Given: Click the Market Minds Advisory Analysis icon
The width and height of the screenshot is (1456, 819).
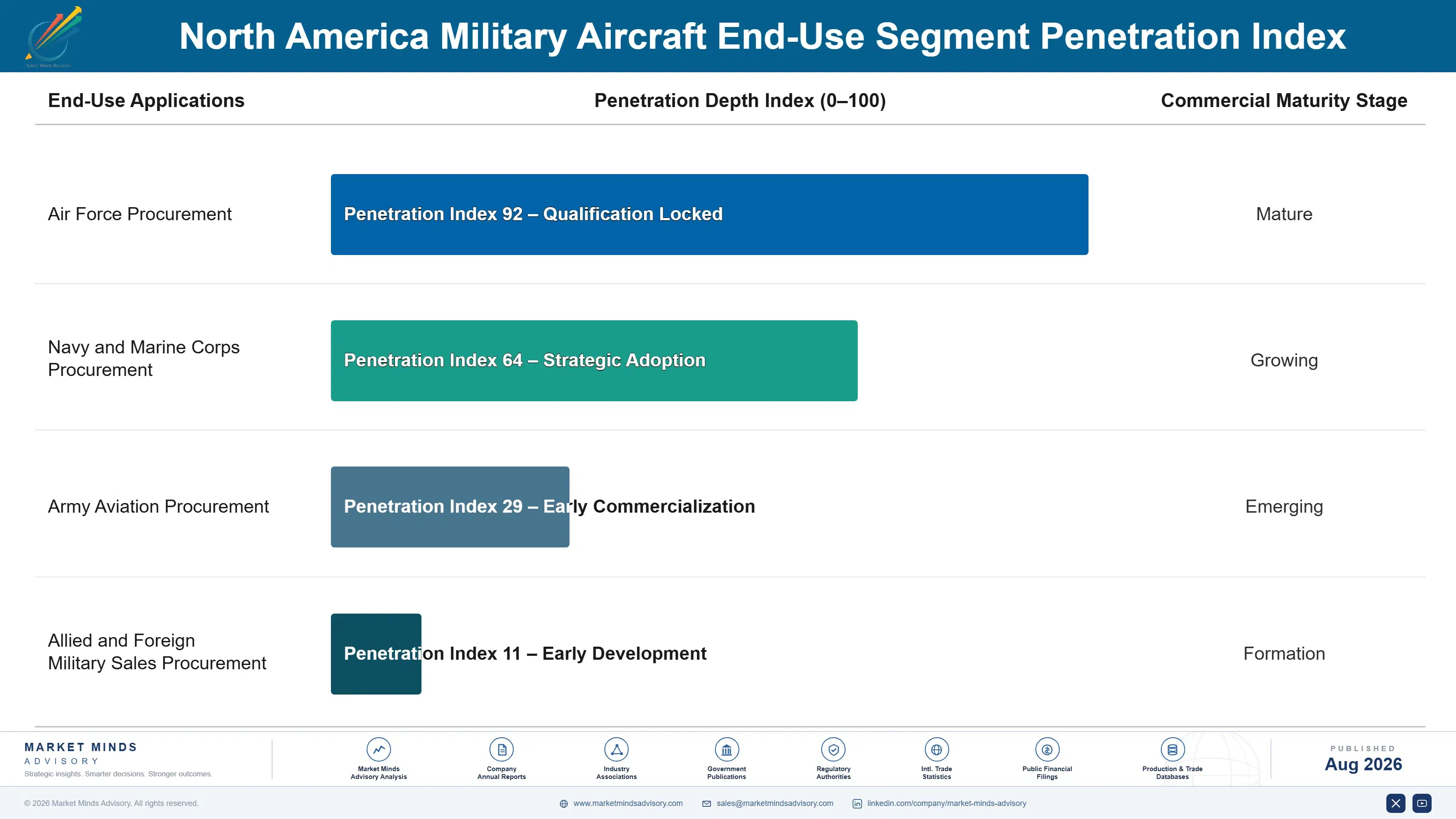Looking at the screenshot, I should [378, 749].
